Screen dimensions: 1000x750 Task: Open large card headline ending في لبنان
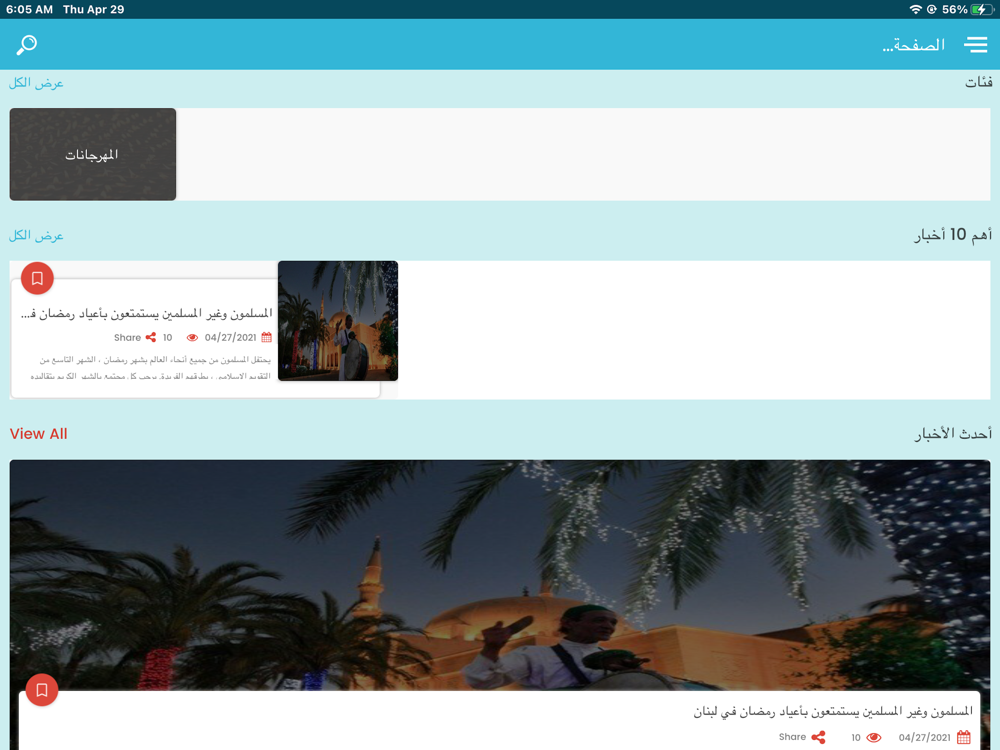(x=833, y=711)
